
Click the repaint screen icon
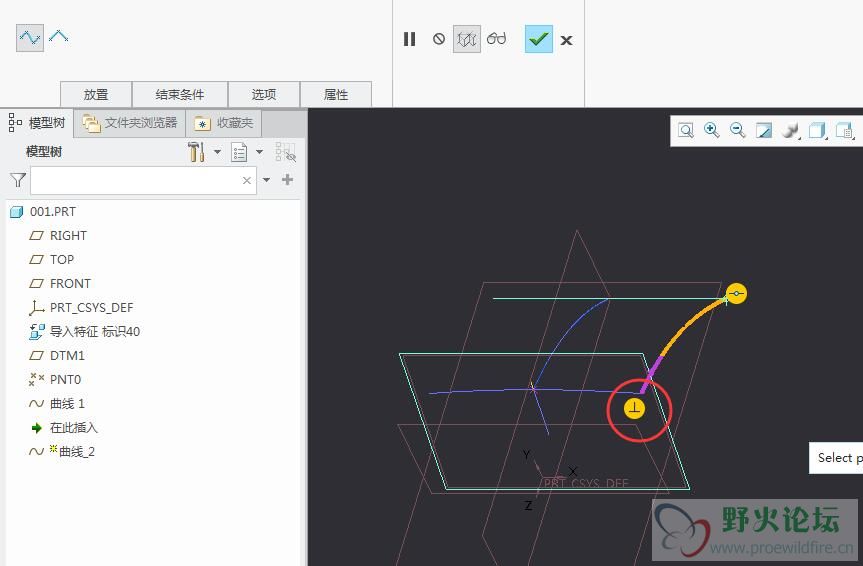click(764, 130)
